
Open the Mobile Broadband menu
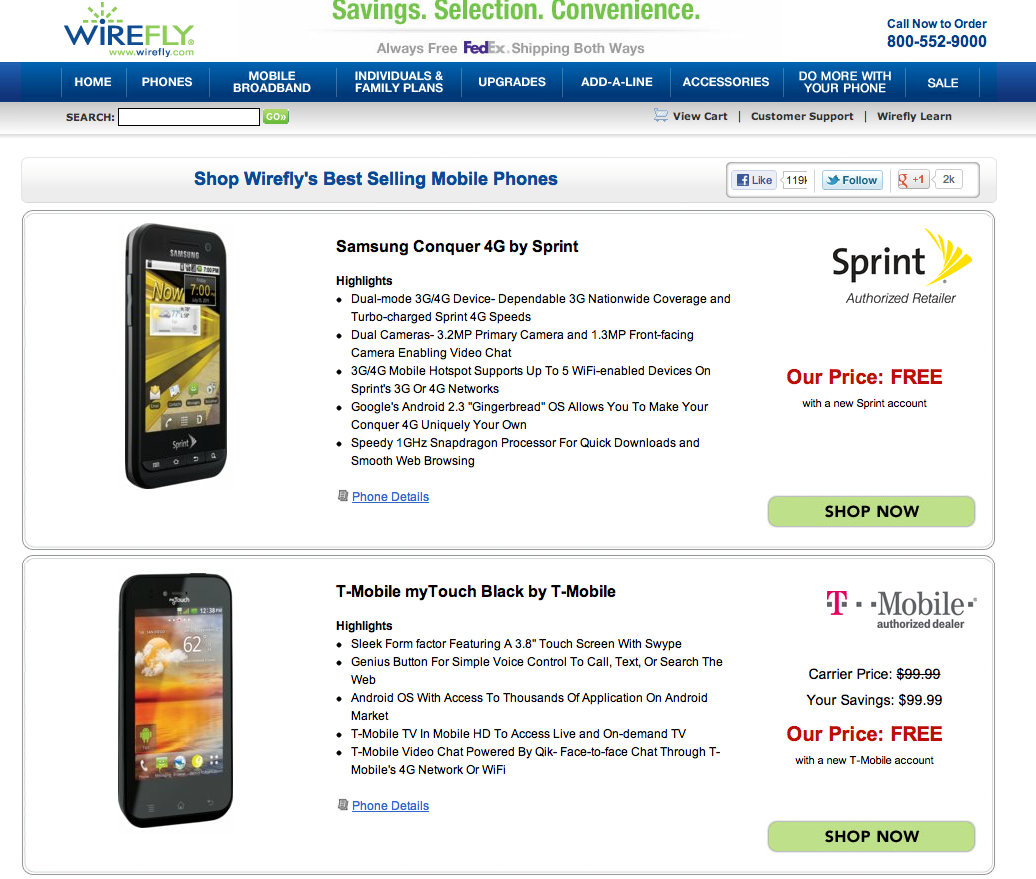click(x=272, y=82)
